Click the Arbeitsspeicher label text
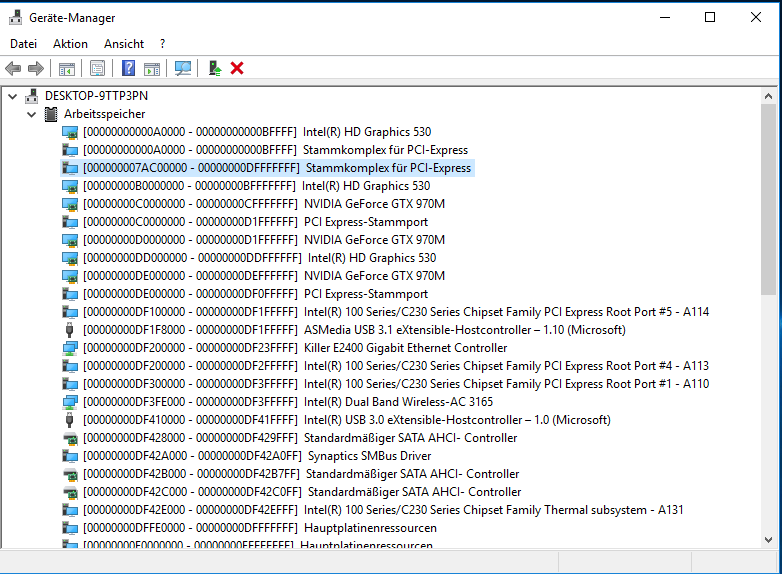Image resolution: width=782 pixels, height=574 pixels. (105, 114)
